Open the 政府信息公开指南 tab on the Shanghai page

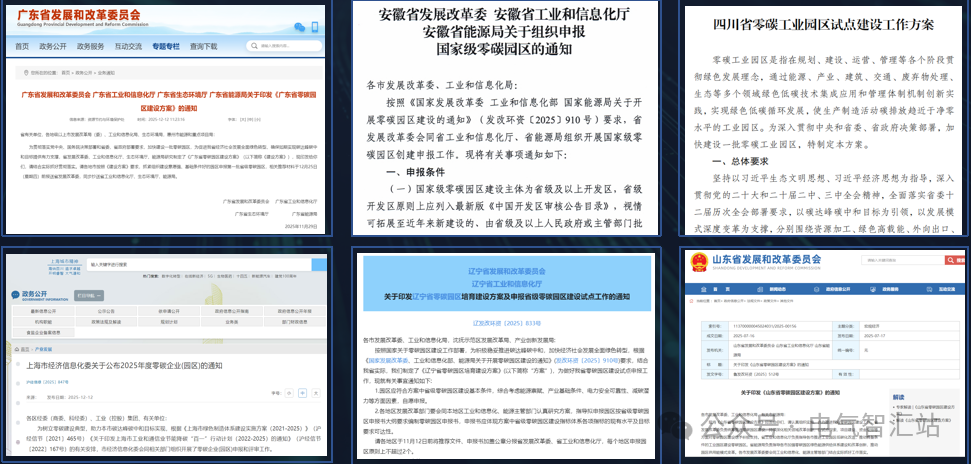click(232, 311)
